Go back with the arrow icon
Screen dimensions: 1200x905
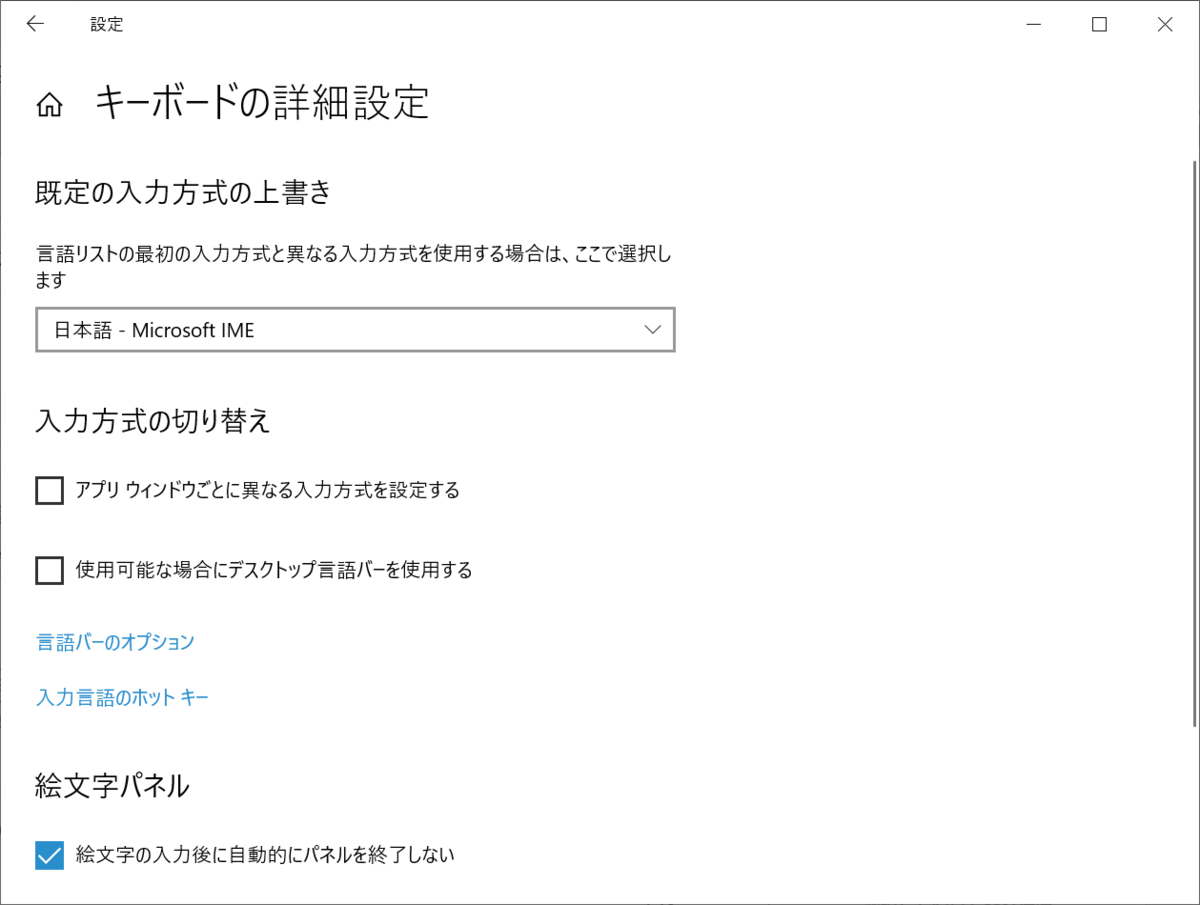coord(36,24)
